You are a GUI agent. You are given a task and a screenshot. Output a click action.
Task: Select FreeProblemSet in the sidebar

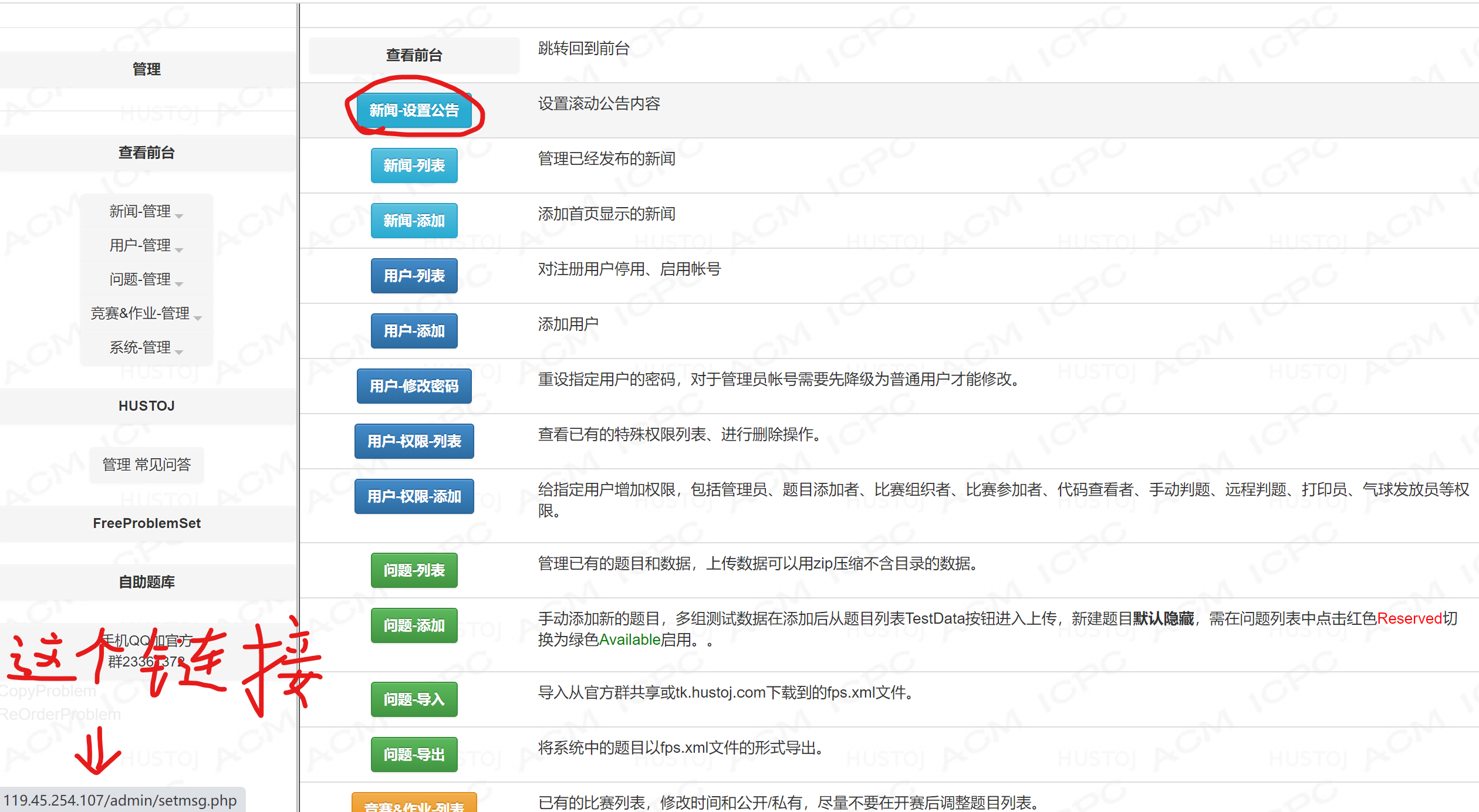pyautogui.click(x=147, y=523)
